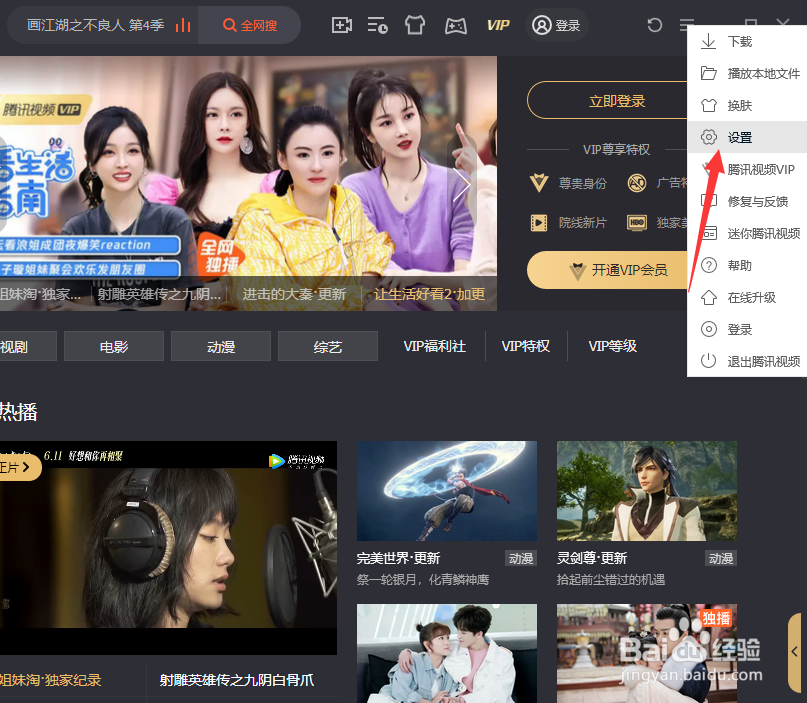Open the VIP特权 link
This screenshot has width=807, height=703.
point(525,346)
